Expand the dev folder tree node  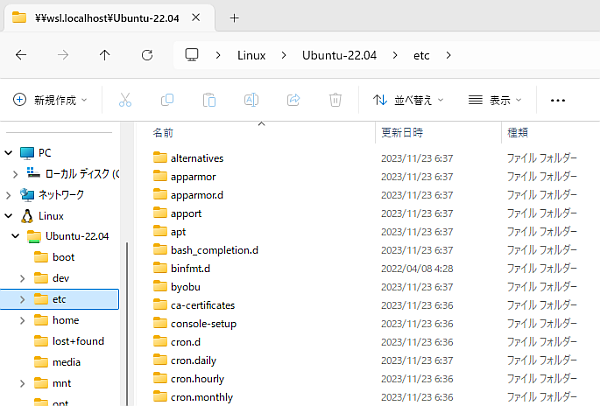click(x=22, y=278)
